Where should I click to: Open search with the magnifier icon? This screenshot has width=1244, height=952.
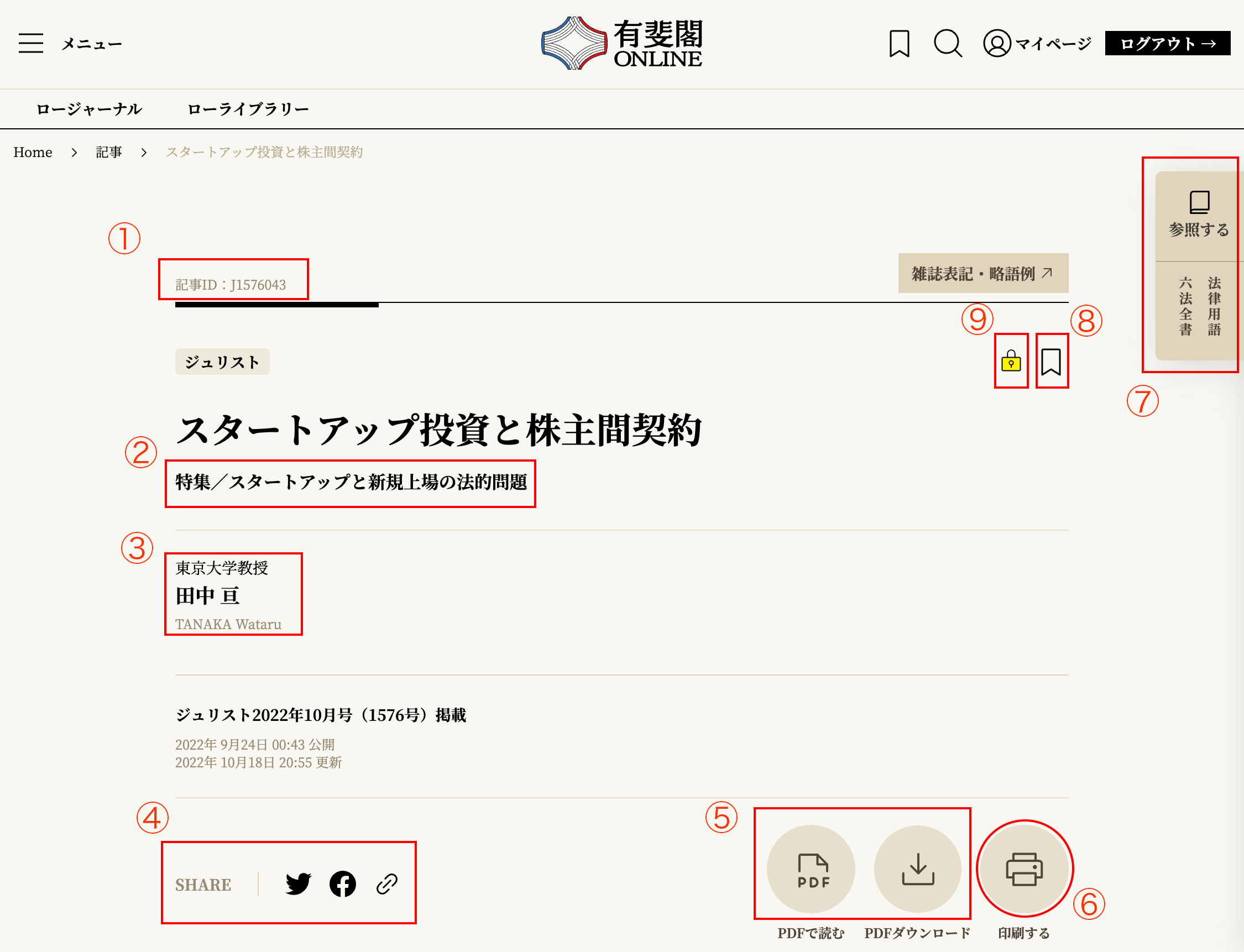pos(948,44)
